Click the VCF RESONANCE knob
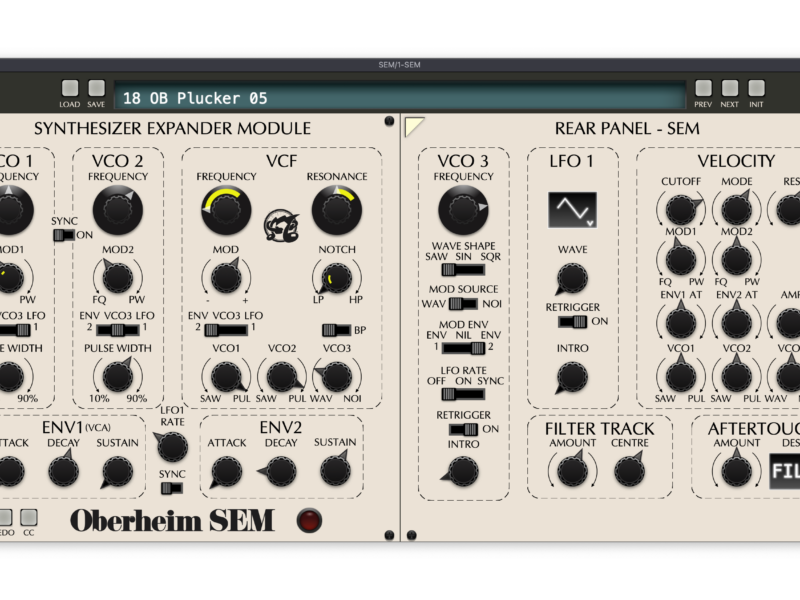The height and width of the screenshot is (600, 800). pos(336,210)
